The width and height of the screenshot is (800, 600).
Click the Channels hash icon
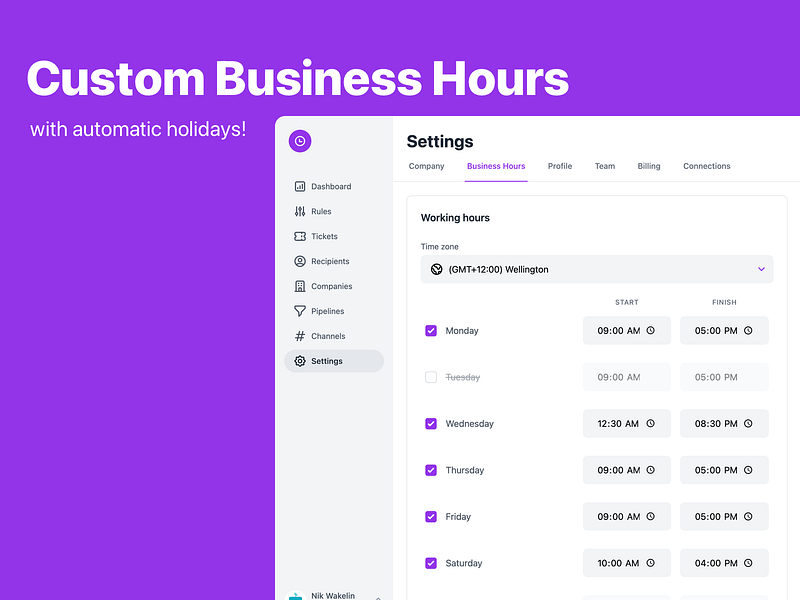300,336
